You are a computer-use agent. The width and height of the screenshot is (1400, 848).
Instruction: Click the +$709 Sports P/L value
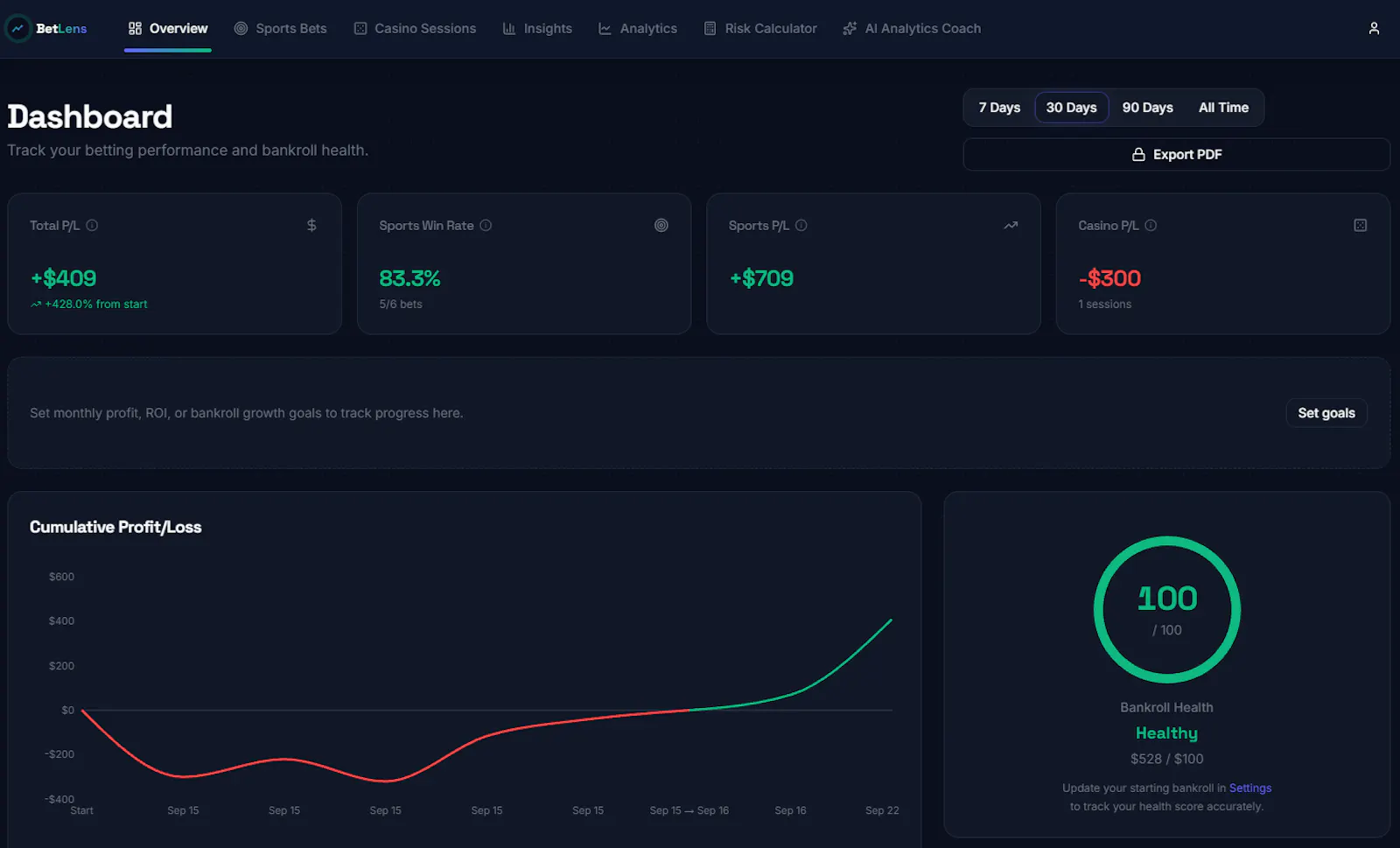tap(761, 278)
